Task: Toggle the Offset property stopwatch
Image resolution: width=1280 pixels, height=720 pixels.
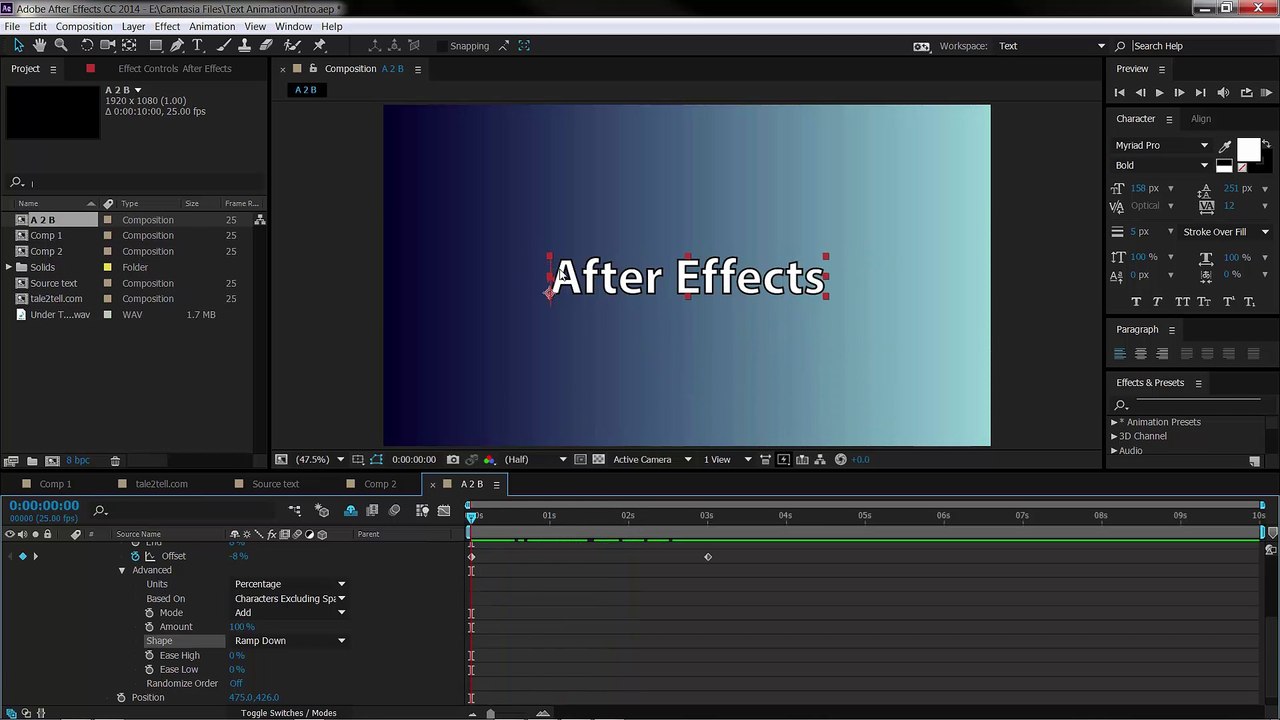Action: [135, 556]
